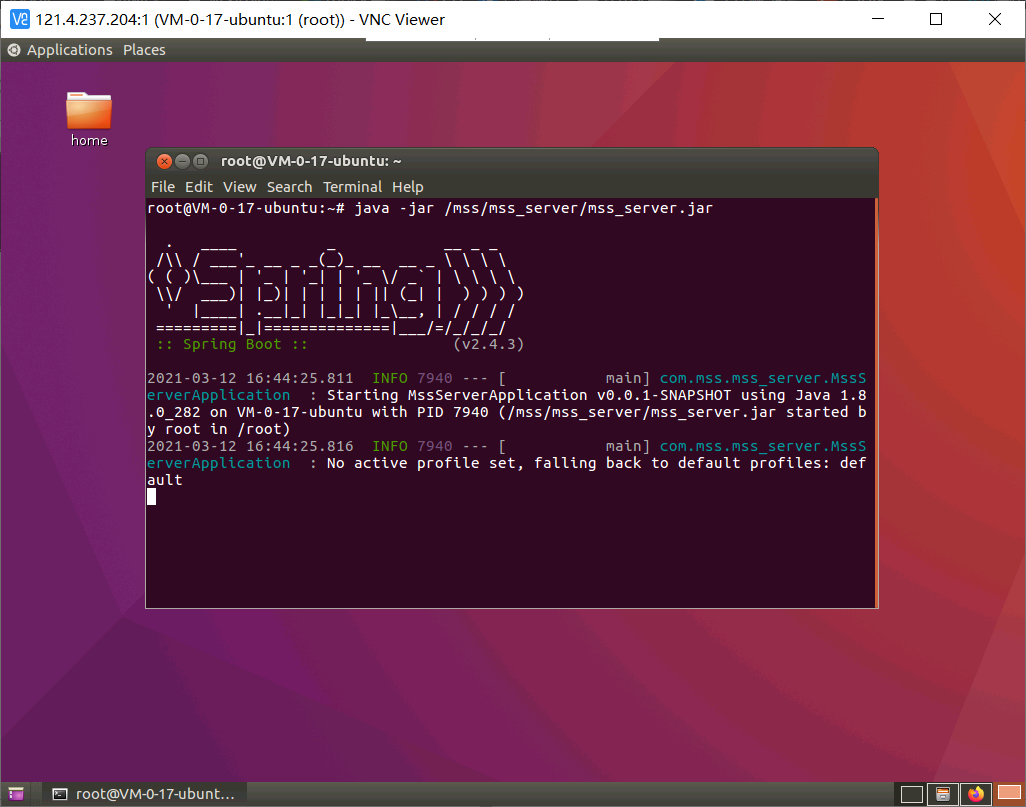Click 'Starting MssServerApplication' log text

[x=457, y=395]
